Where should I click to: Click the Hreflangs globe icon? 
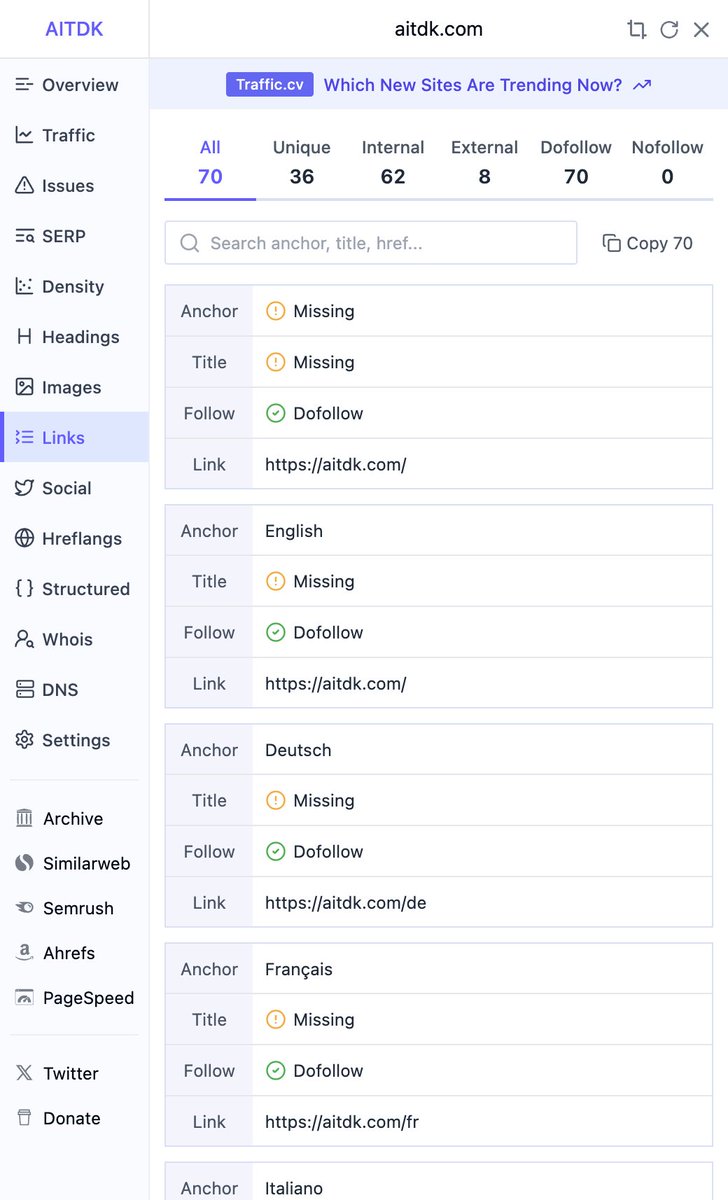point(24,538)
